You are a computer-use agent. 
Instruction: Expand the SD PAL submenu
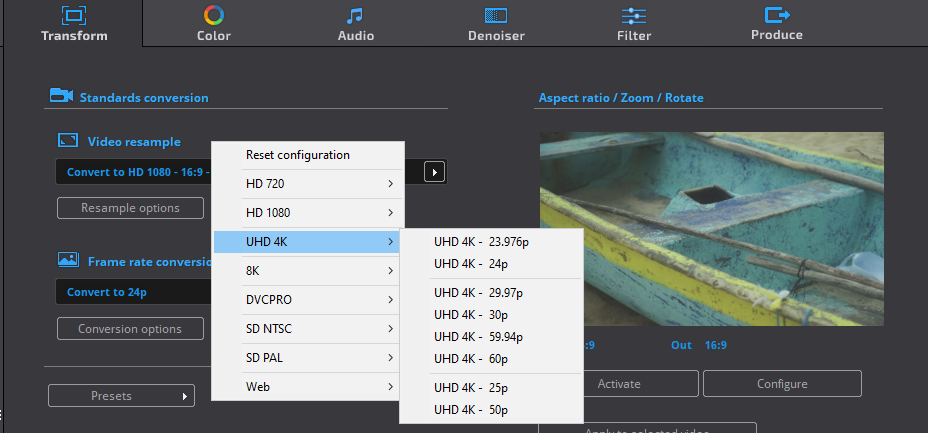[x=308, y=358]
